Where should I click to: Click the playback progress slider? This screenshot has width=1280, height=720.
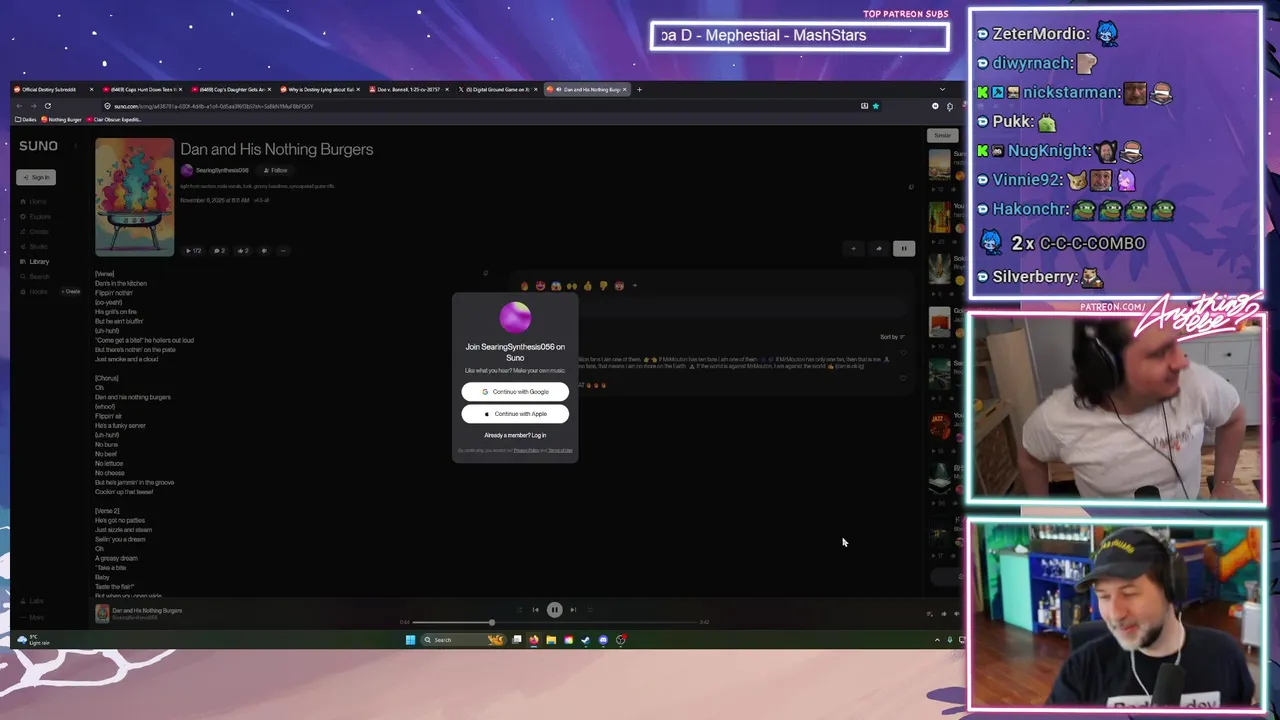[554, 622]
